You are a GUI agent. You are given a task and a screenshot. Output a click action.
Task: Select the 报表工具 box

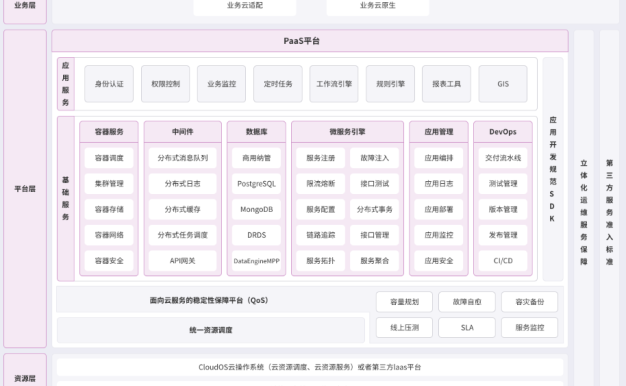(x=446, y=84)
